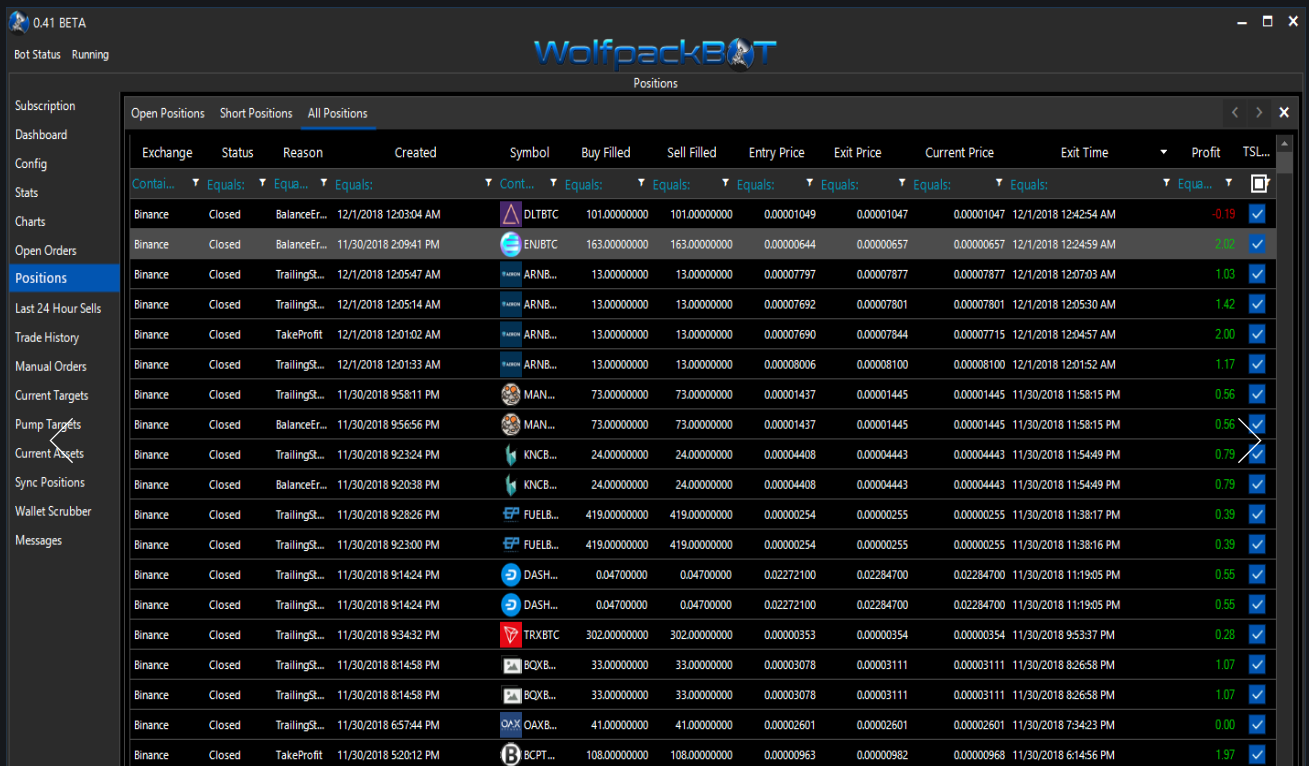Open Buy Filled column filter funnel
1309x766 pixels.
[x=641, y=184]
